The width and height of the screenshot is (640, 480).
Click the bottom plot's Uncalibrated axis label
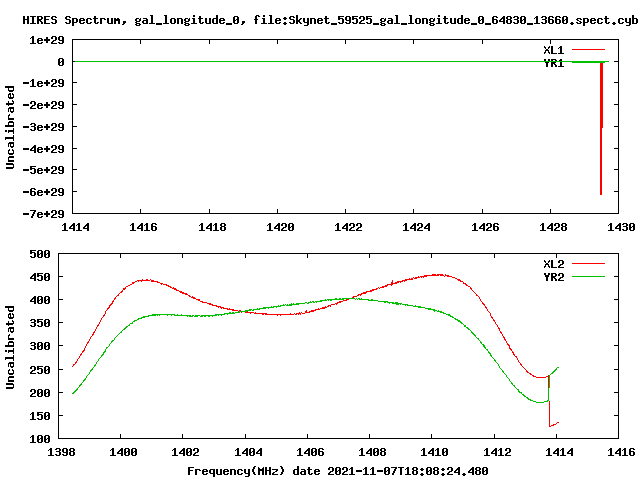[10, 347]
